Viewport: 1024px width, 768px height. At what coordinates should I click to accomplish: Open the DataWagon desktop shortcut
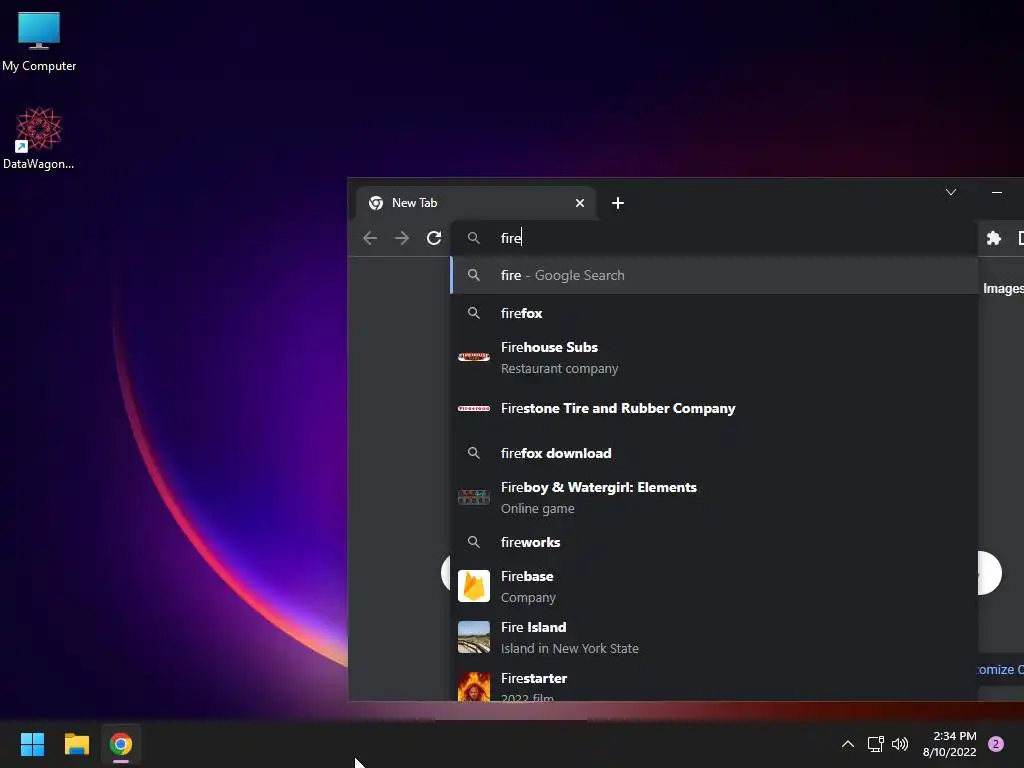point(39,138)
